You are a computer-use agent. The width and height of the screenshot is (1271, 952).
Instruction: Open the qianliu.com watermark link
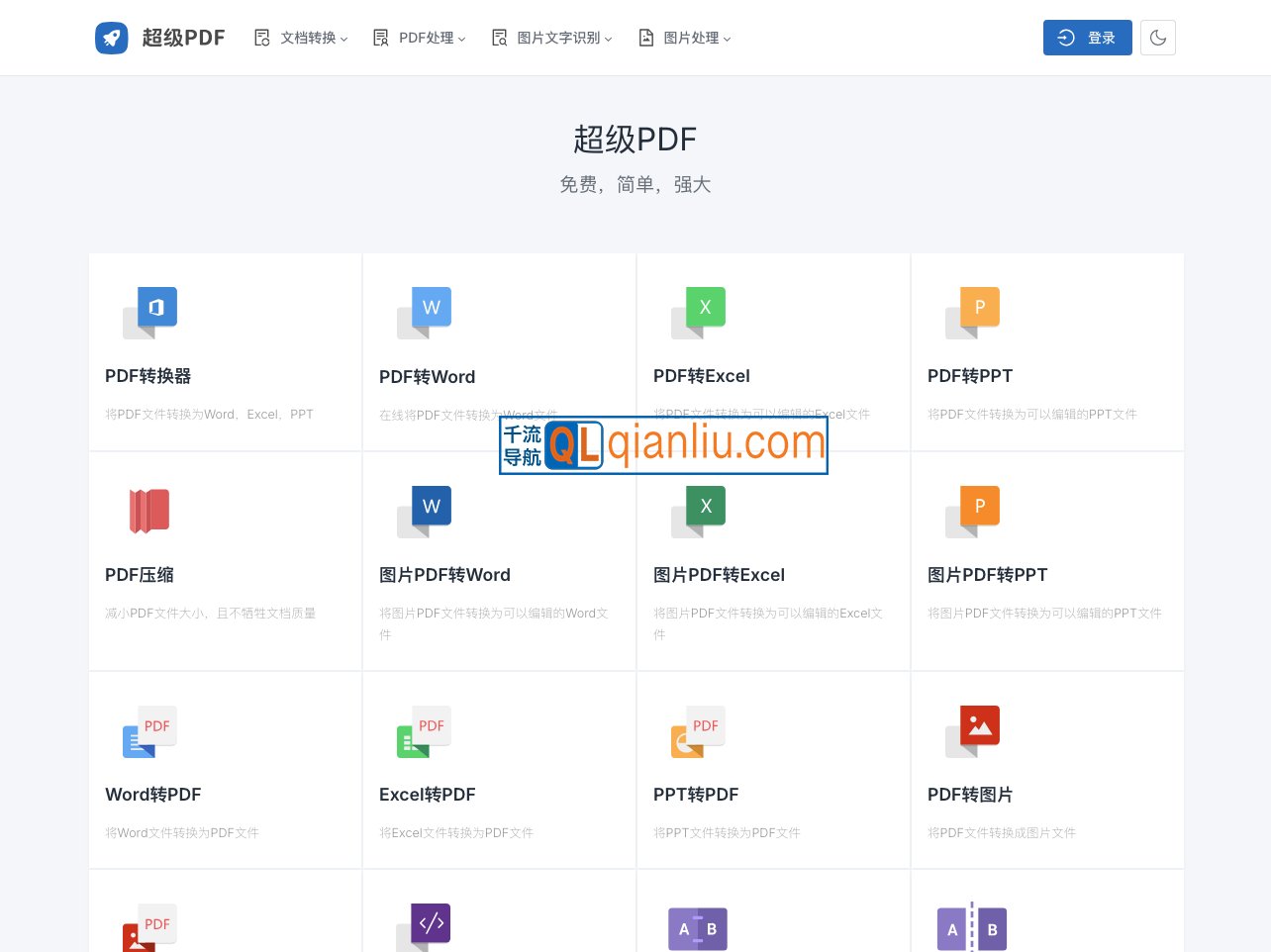click(663, 444)
